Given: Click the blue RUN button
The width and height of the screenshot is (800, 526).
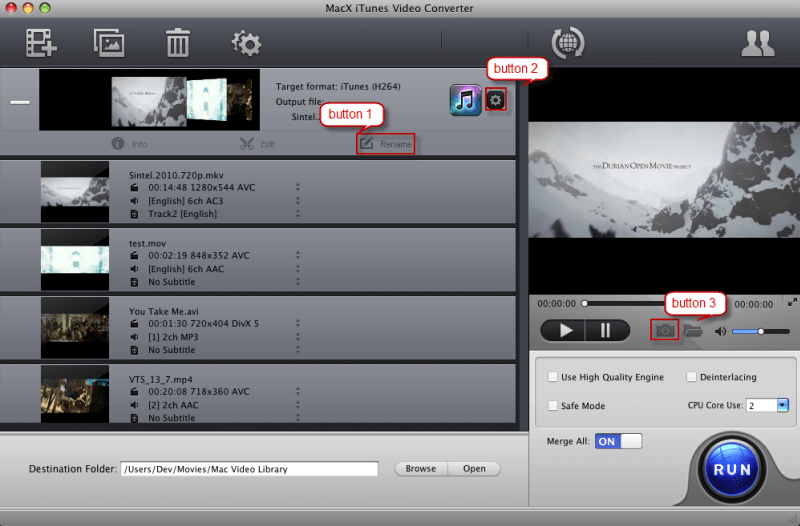Looking at the screenshot, I should tap(732, 469).
